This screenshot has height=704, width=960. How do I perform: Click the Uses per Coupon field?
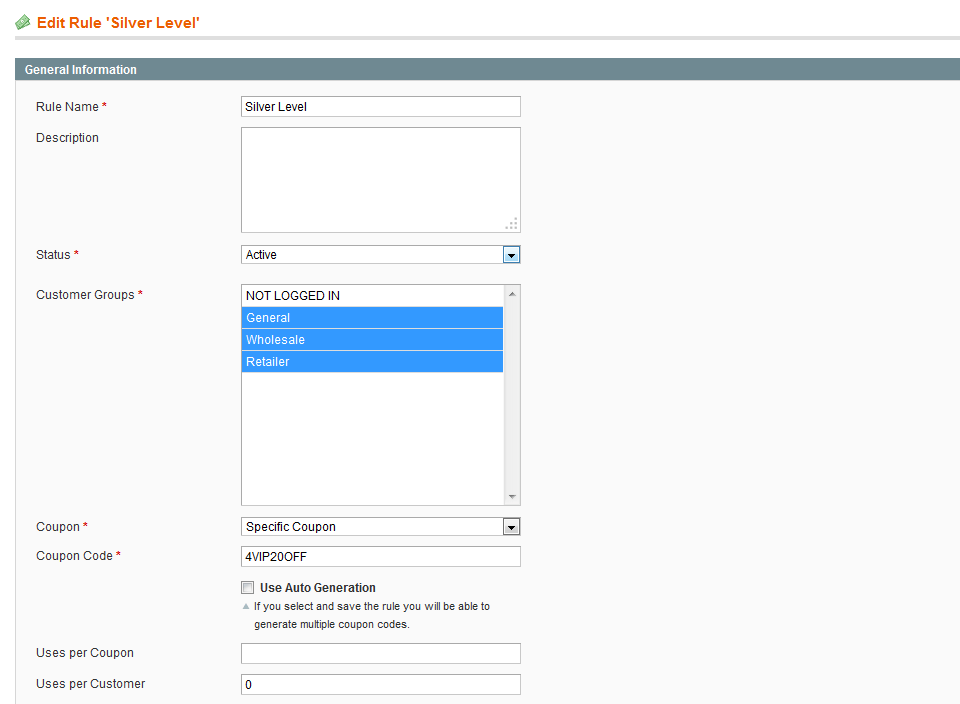point(381,653)
